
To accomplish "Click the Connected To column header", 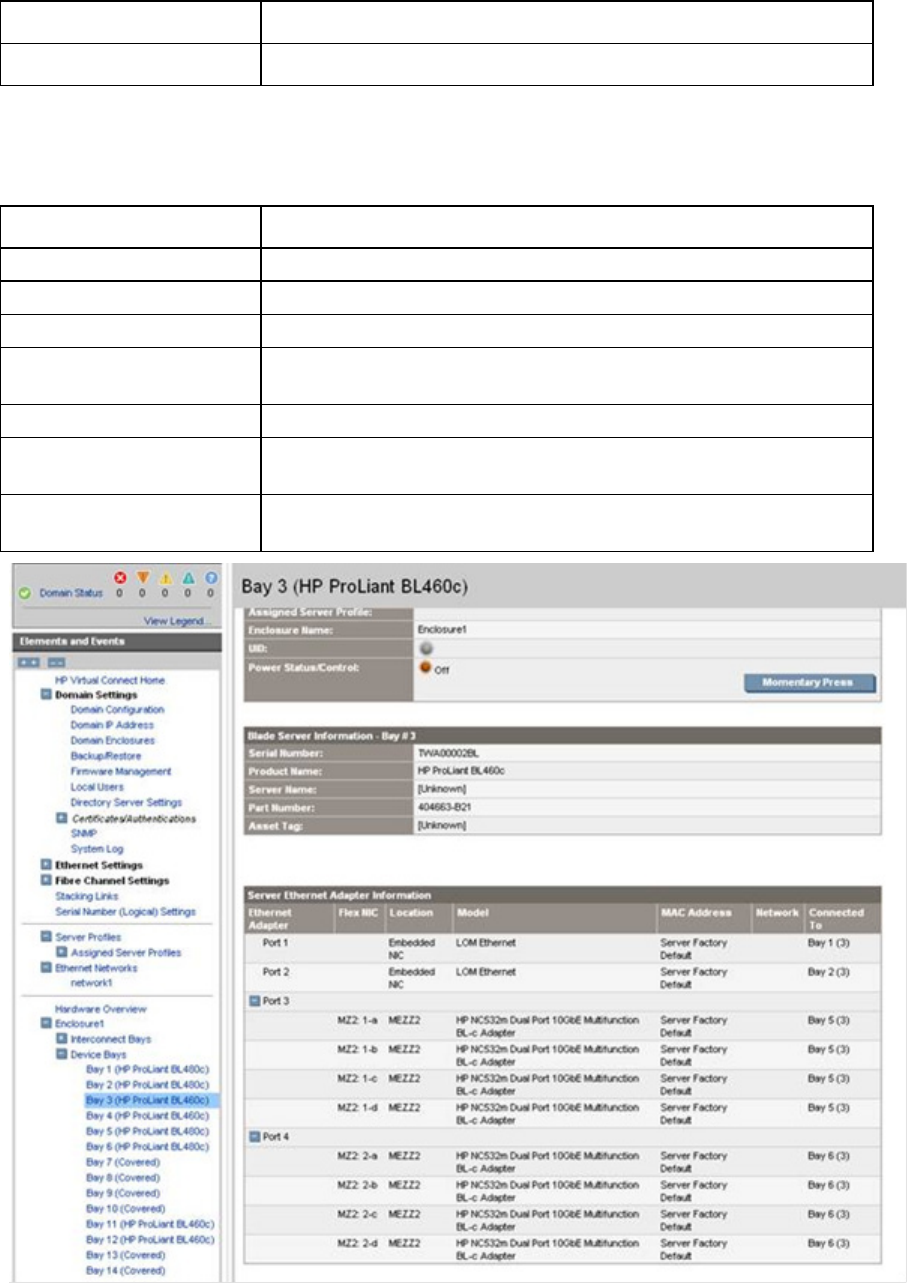I will (836, 918).
